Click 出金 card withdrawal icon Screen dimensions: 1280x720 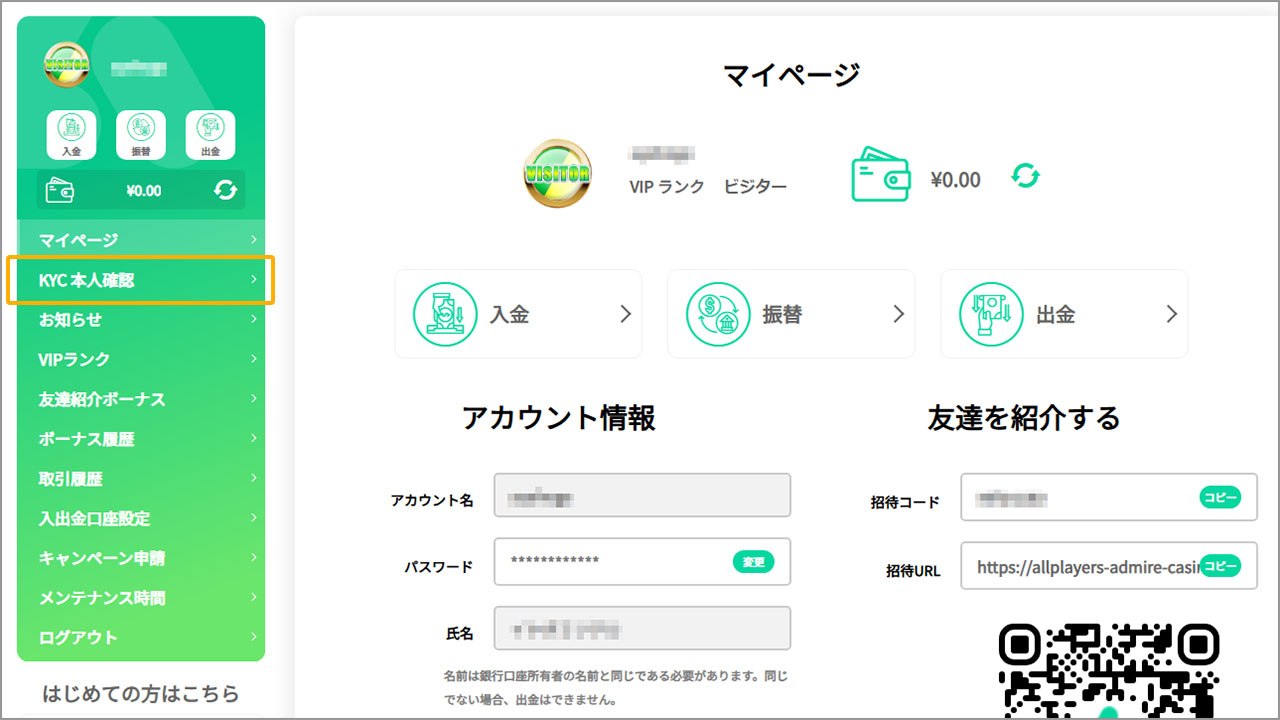tap(991, 314)
